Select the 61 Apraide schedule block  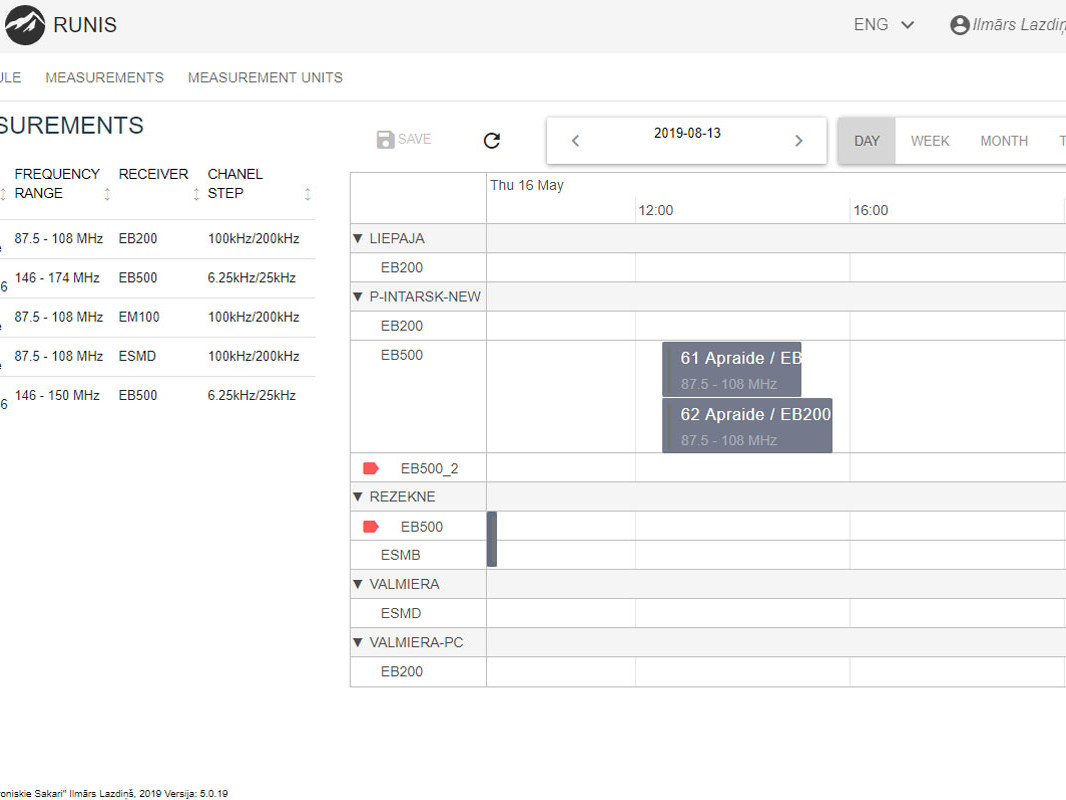coord(732,369)
